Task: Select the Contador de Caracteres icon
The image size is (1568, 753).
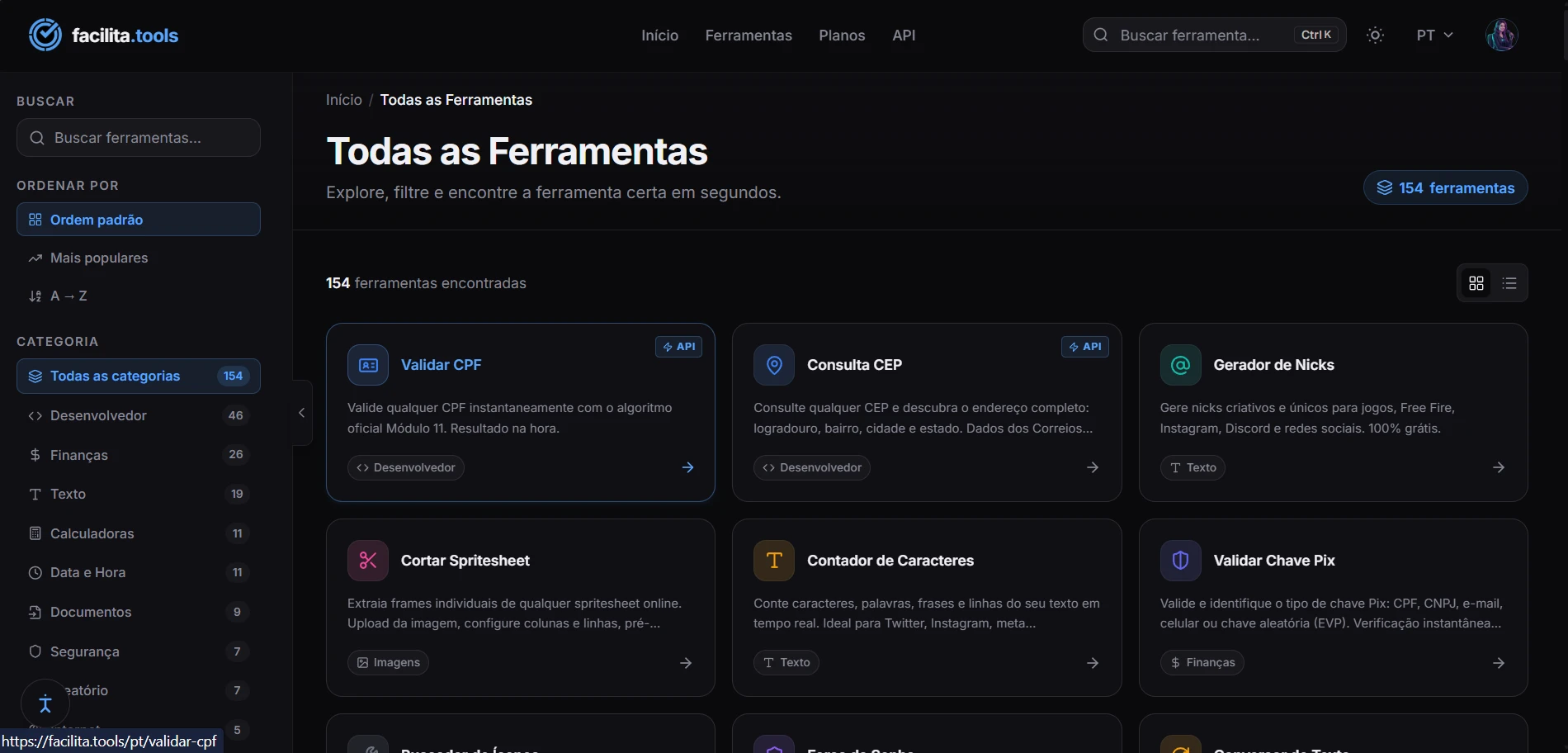Action: point(773,560)
